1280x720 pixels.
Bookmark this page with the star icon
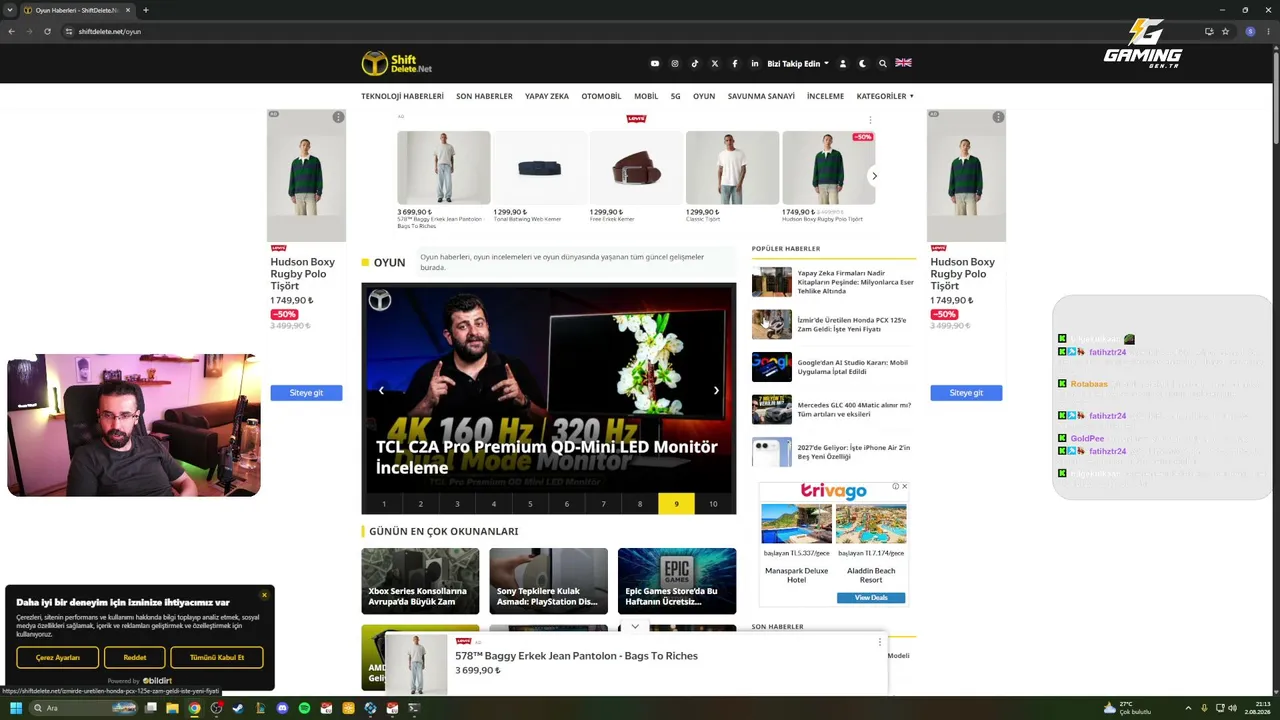[1225, 31]
